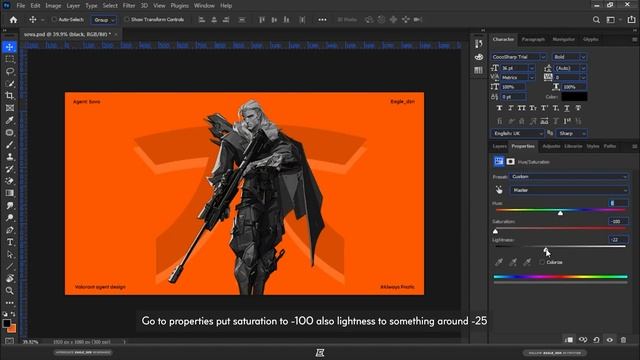The width and height of the screenshot is (640, 360).
Task: Click the Saturation slider handle
Action: click(496, 231)
